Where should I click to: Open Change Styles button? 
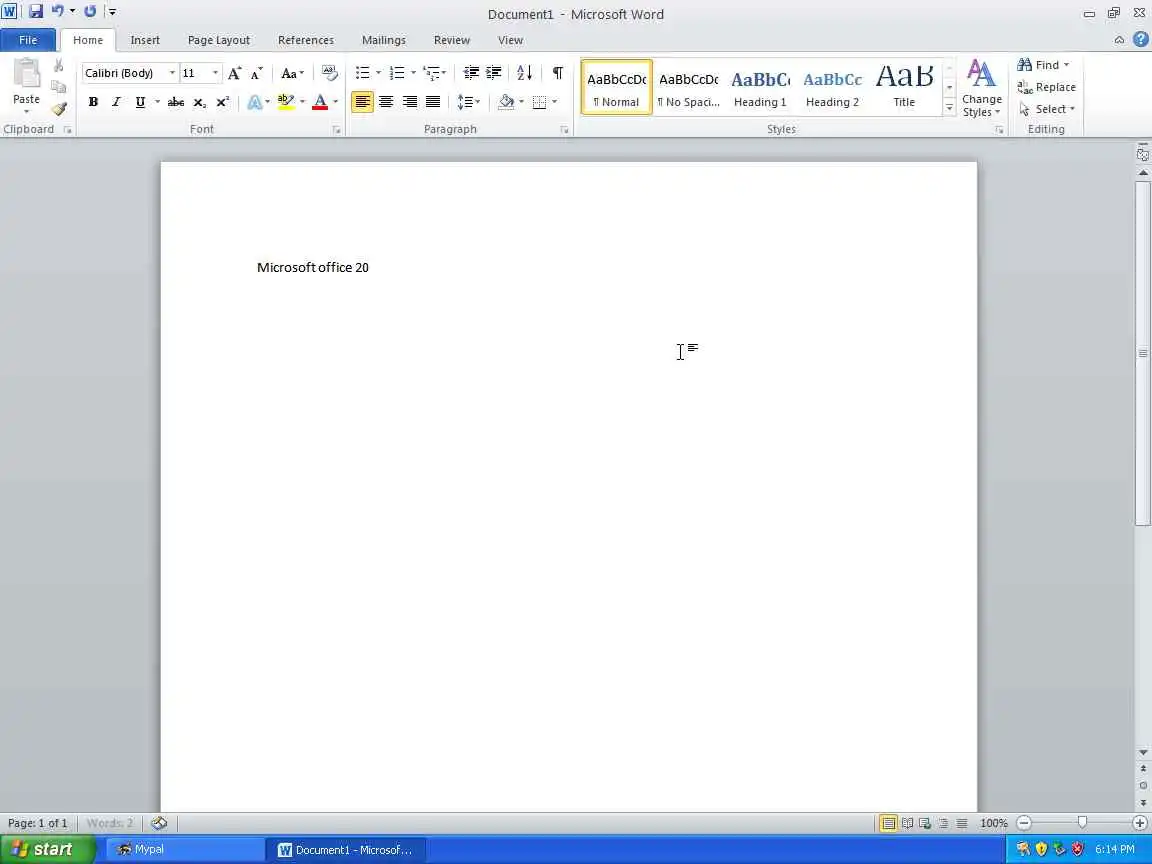[x=982, y=88]
